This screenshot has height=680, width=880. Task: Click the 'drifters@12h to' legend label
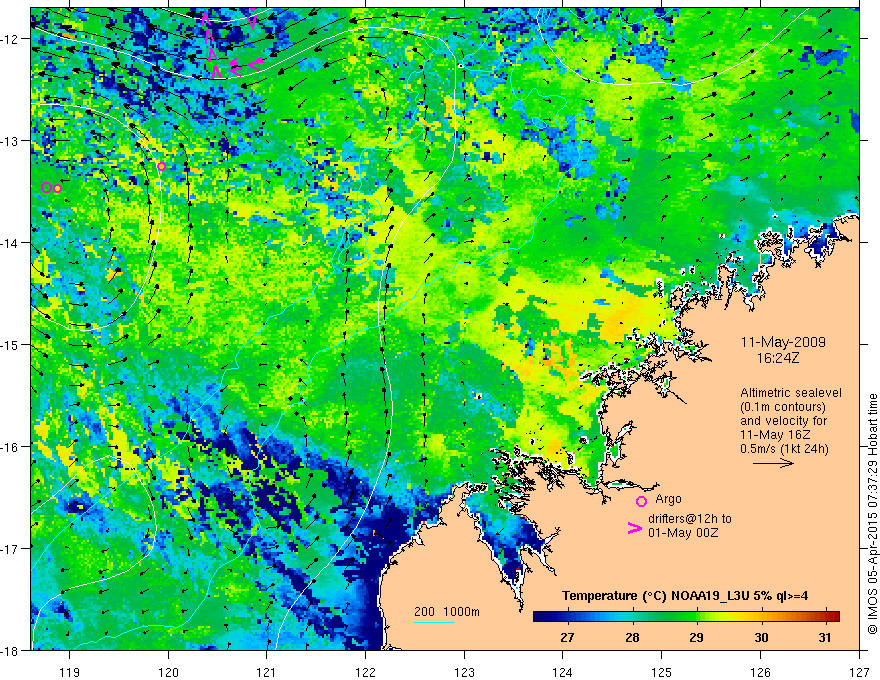690,519
